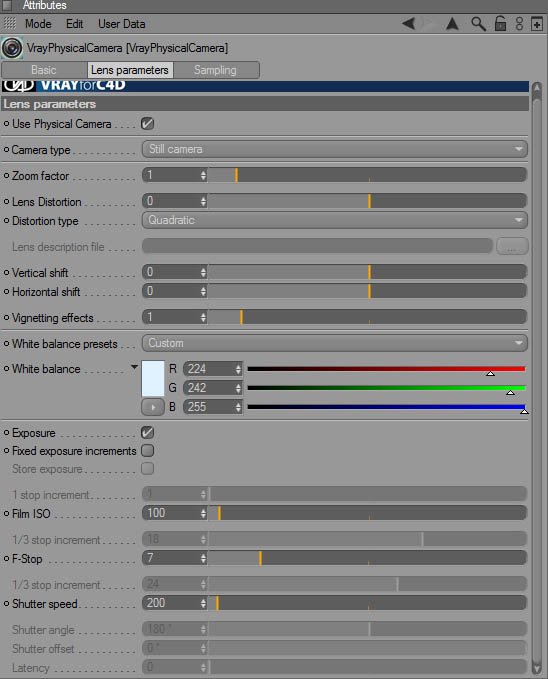The image size is (548, 679).
Task: Toggle the Exposure checkbox
Action: [x=147, y=433]
